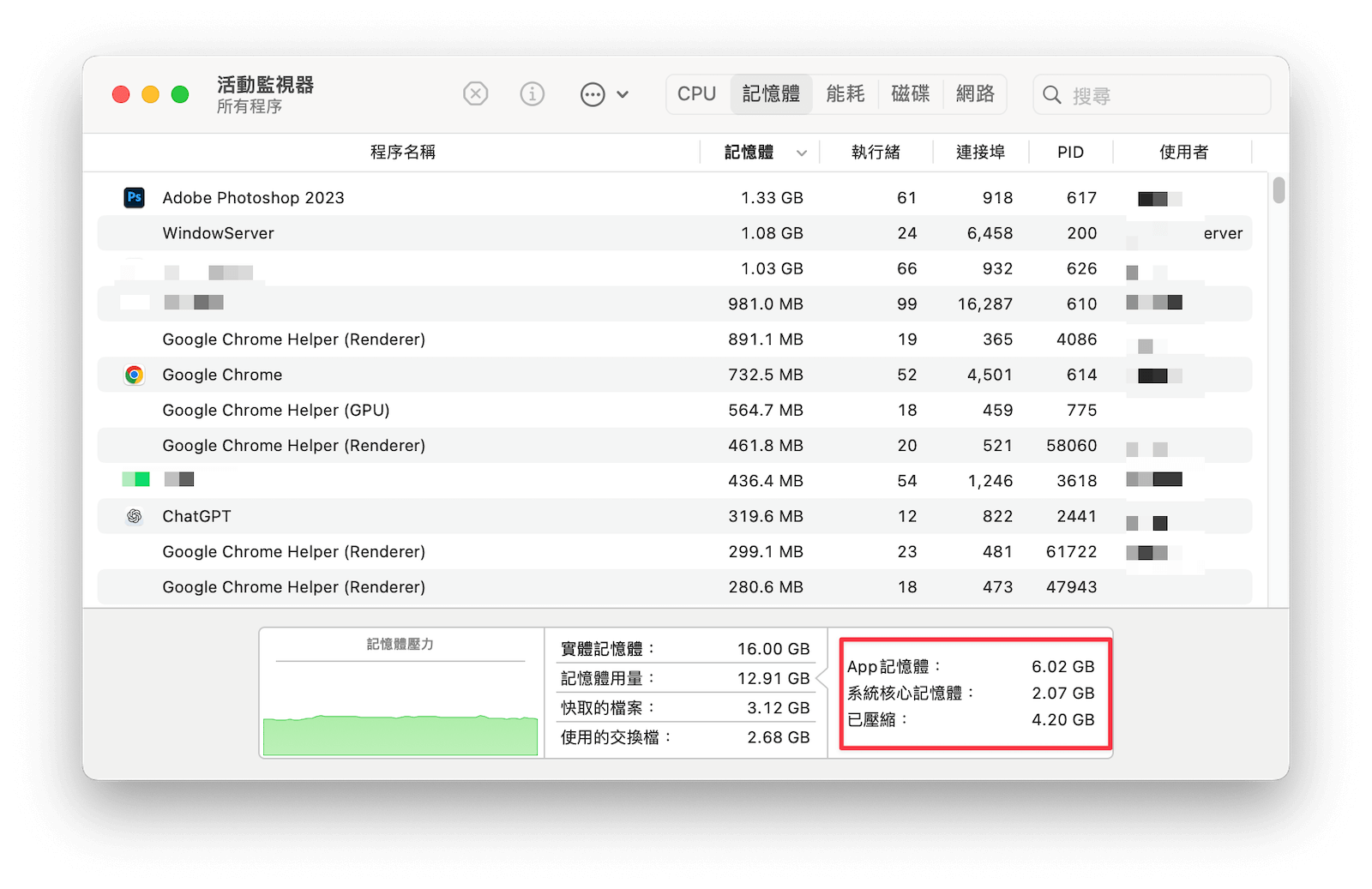This screenshot has width=1372, height=889.
Task: Select the Chrome Helper (Renderer) row with PID 61722
Action: pyautogui.click(x=675, y=552)
